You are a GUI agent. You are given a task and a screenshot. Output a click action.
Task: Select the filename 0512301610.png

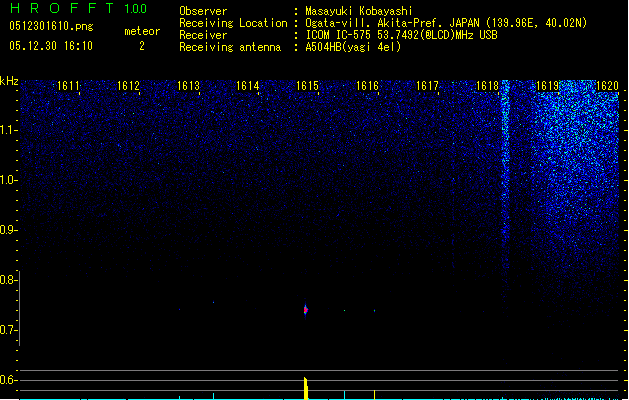pyautogui.click(x=51, y=26)
